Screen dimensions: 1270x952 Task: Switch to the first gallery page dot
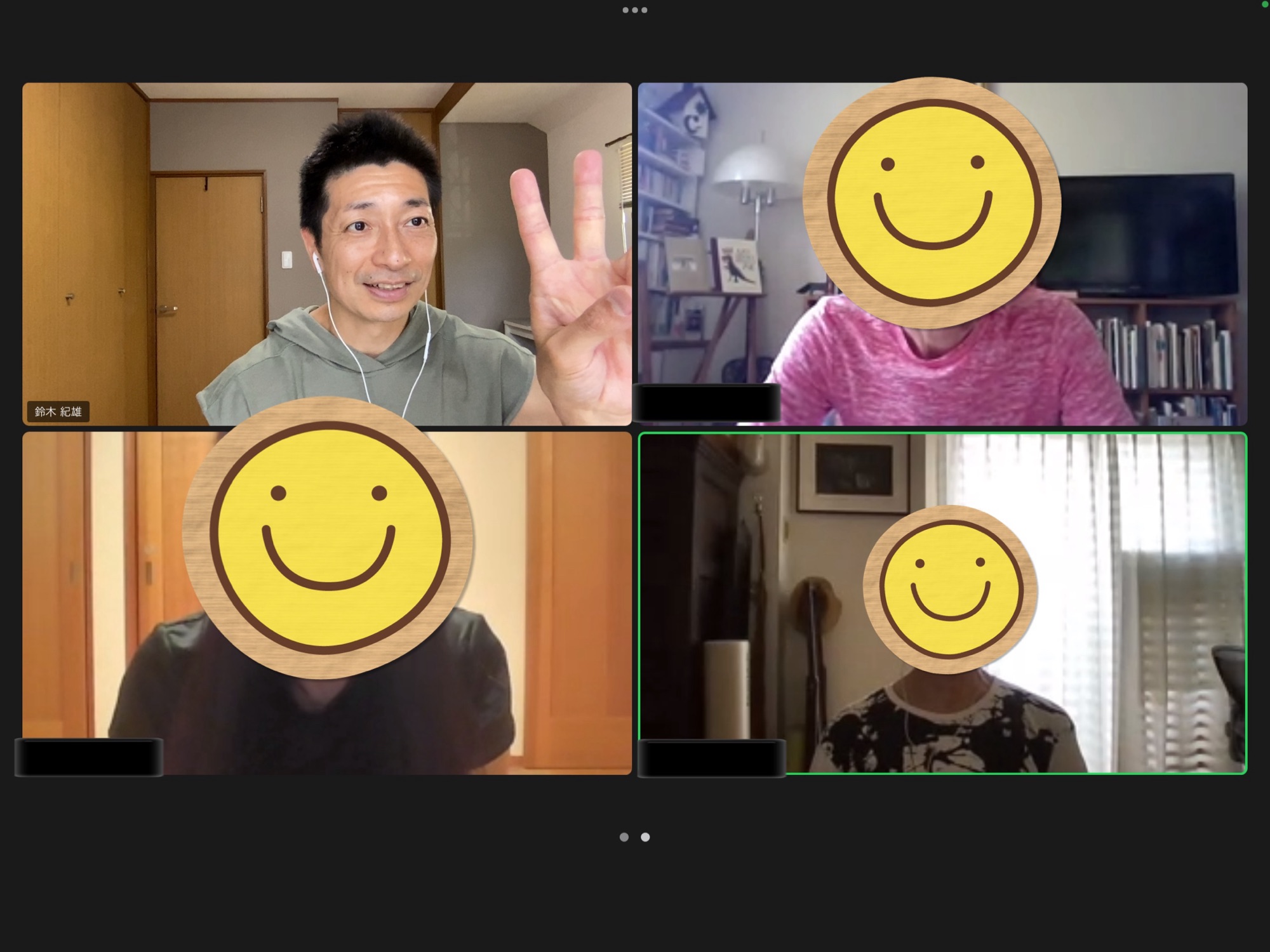point(624,837)
